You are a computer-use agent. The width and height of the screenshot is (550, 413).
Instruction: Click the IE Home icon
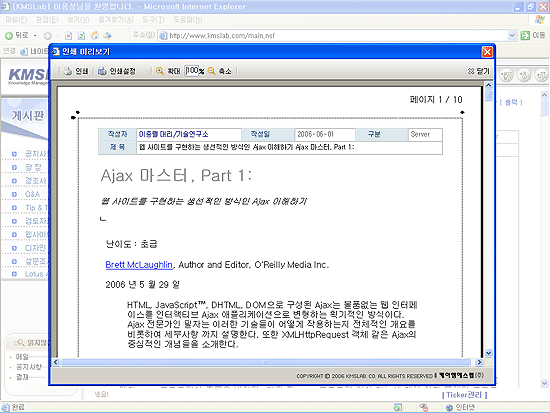coord(95,35)
